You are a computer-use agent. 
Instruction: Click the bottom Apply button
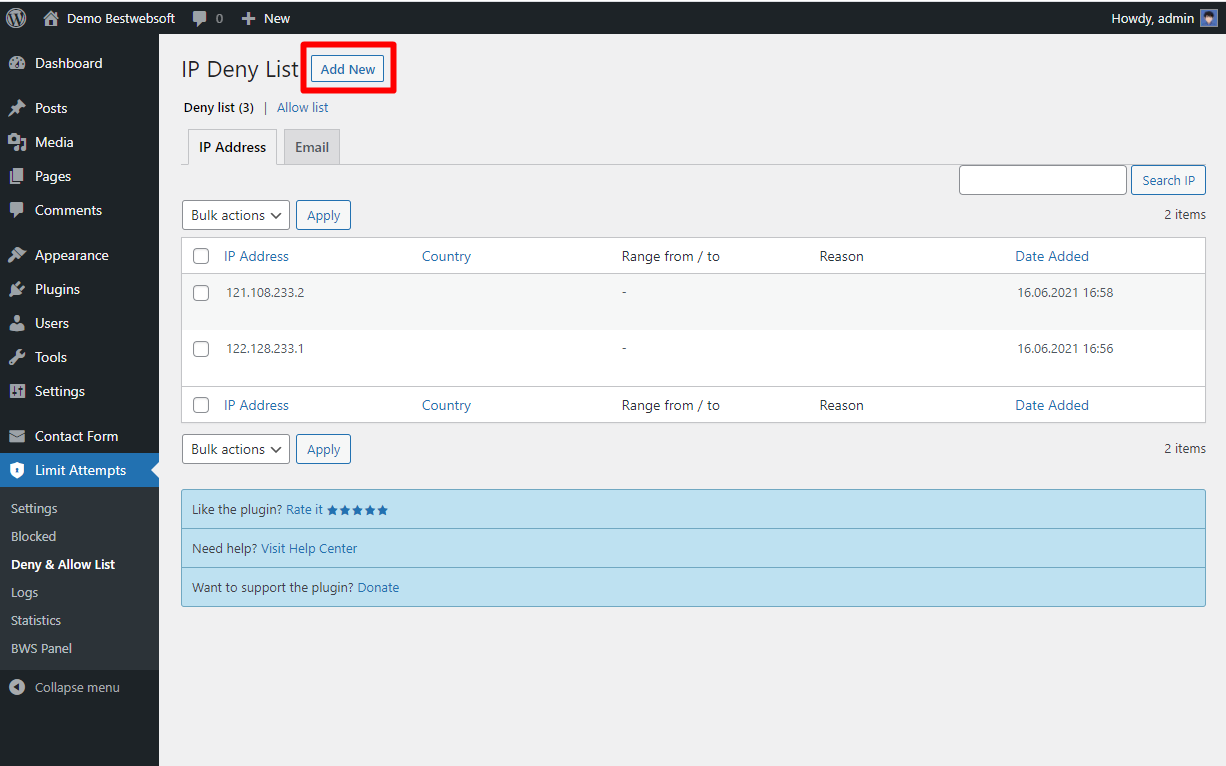pyautogui.click(x=323, y=449)
